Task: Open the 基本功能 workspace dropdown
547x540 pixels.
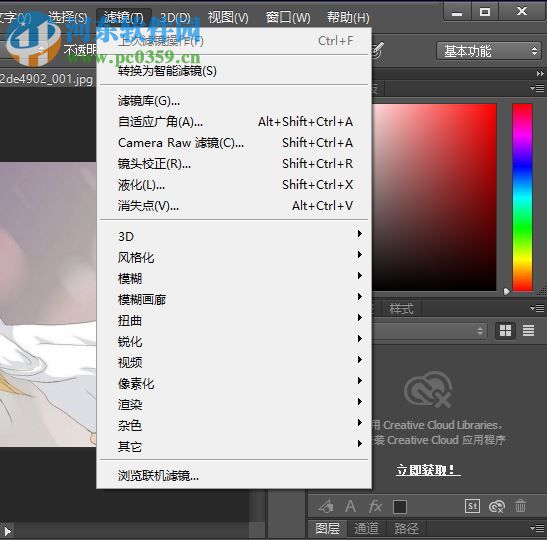Action: coord(489,51)
